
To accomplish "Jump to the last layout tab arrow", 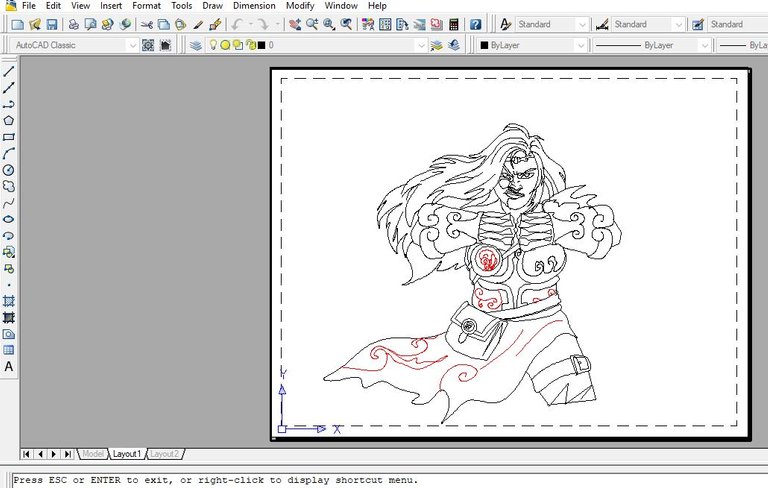I will click(x=68, y=454).
